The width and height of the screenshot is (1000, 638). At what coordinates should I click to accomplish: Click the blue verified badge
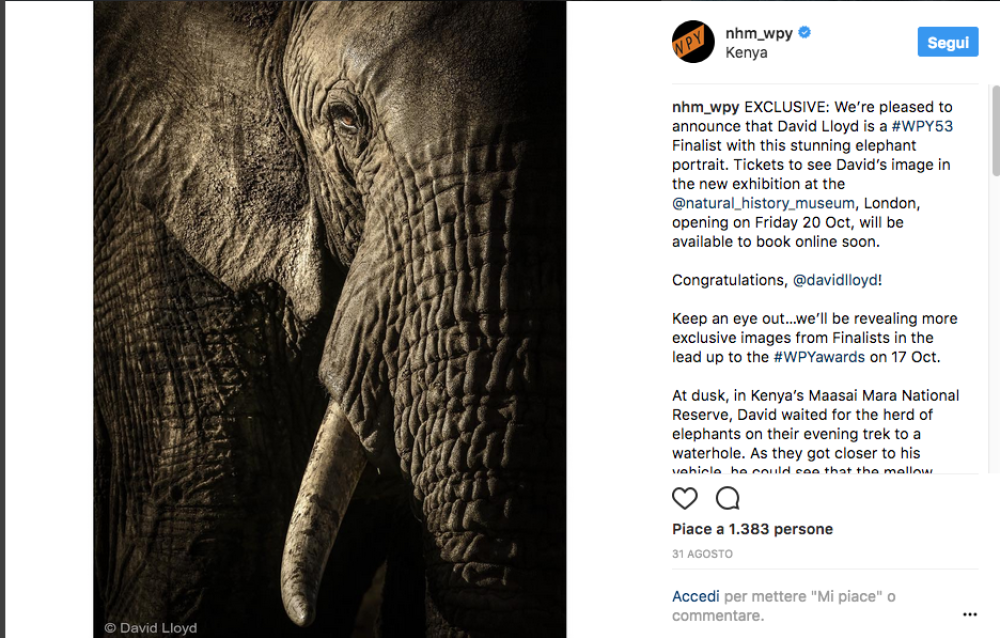tap(805, 32)
